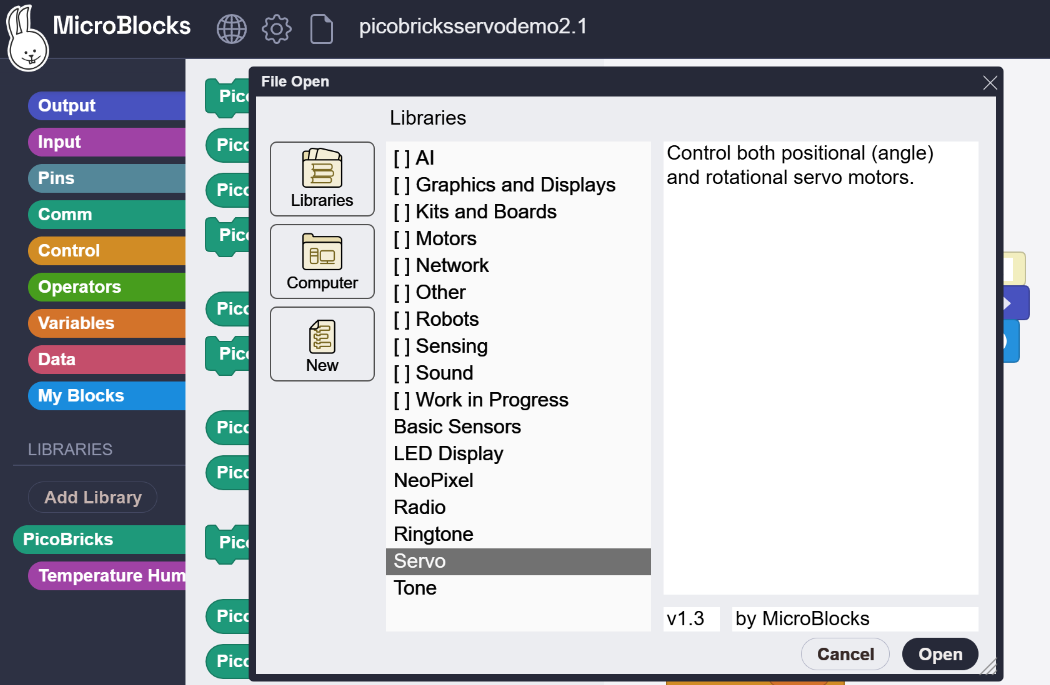Click the New project shortcut

322,344
